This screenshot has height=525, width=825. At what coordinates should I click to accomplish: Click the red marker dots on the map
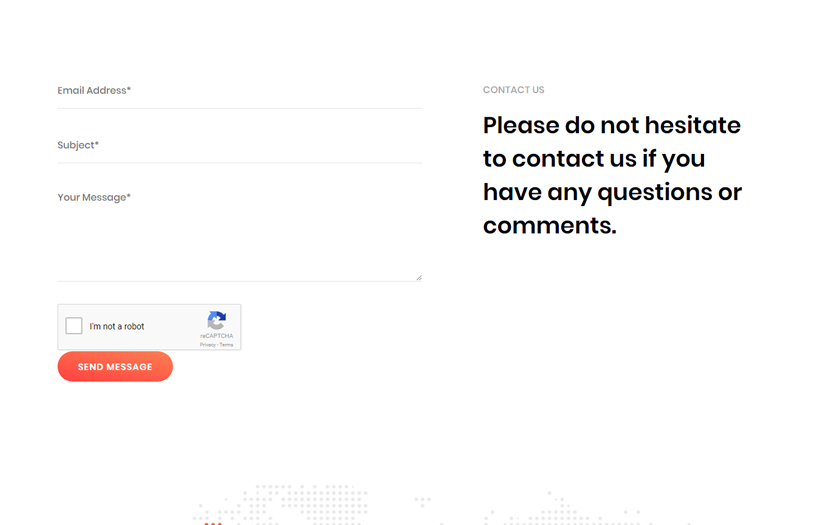point(212,522)
